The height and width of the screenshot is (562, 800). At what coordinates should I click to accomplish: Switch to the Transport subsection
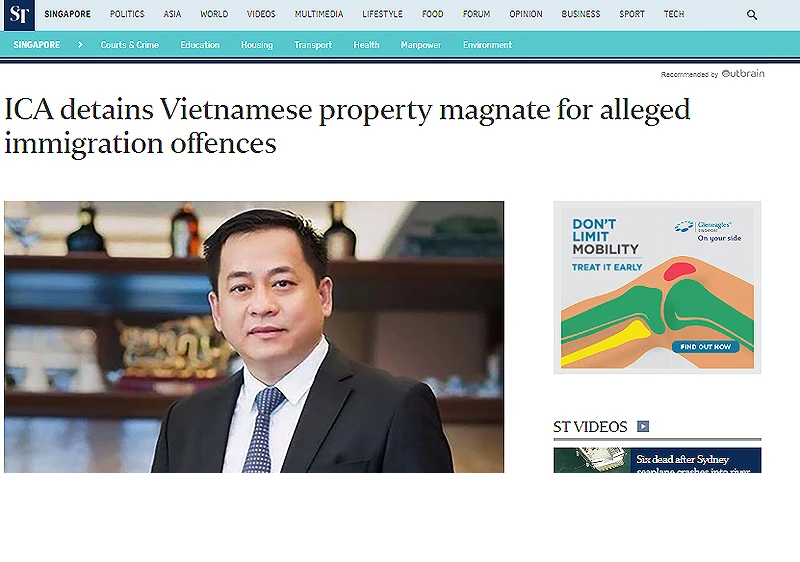[313, 45]
